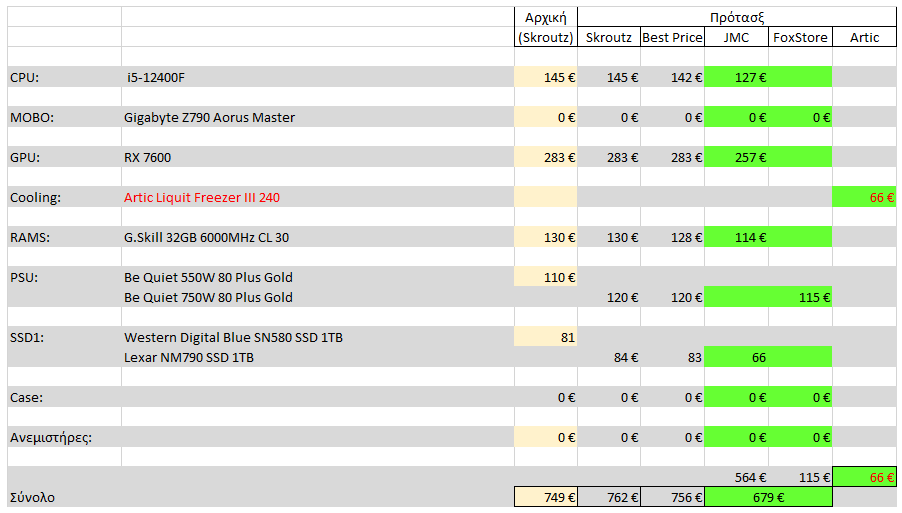This screenshot has width=902, height=513.
Task: Click the 'MOBO:' row label
Action: coord(32,117)
